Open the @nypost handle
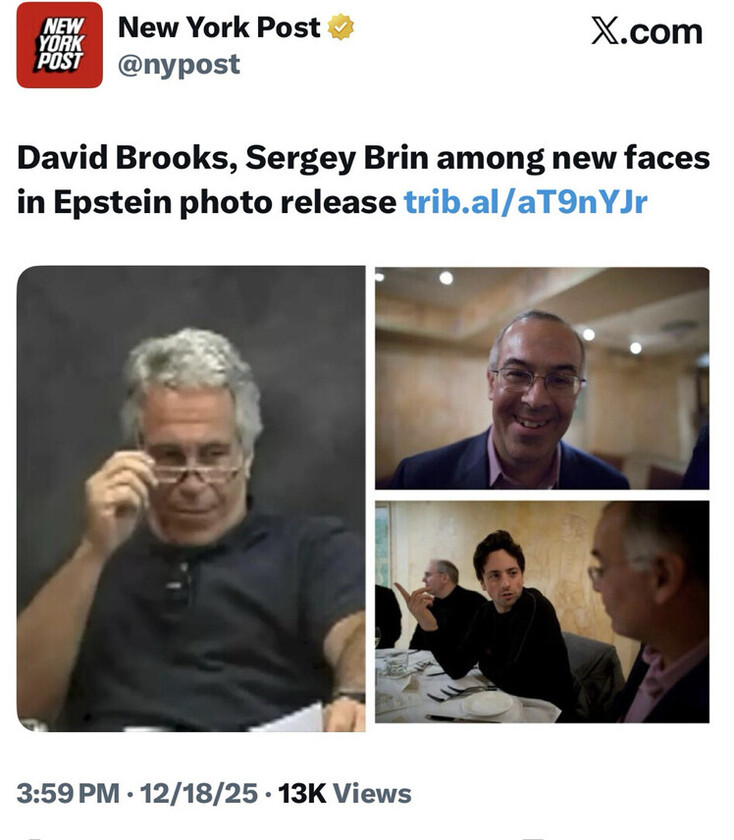734x840 pixels. point(179,65)
